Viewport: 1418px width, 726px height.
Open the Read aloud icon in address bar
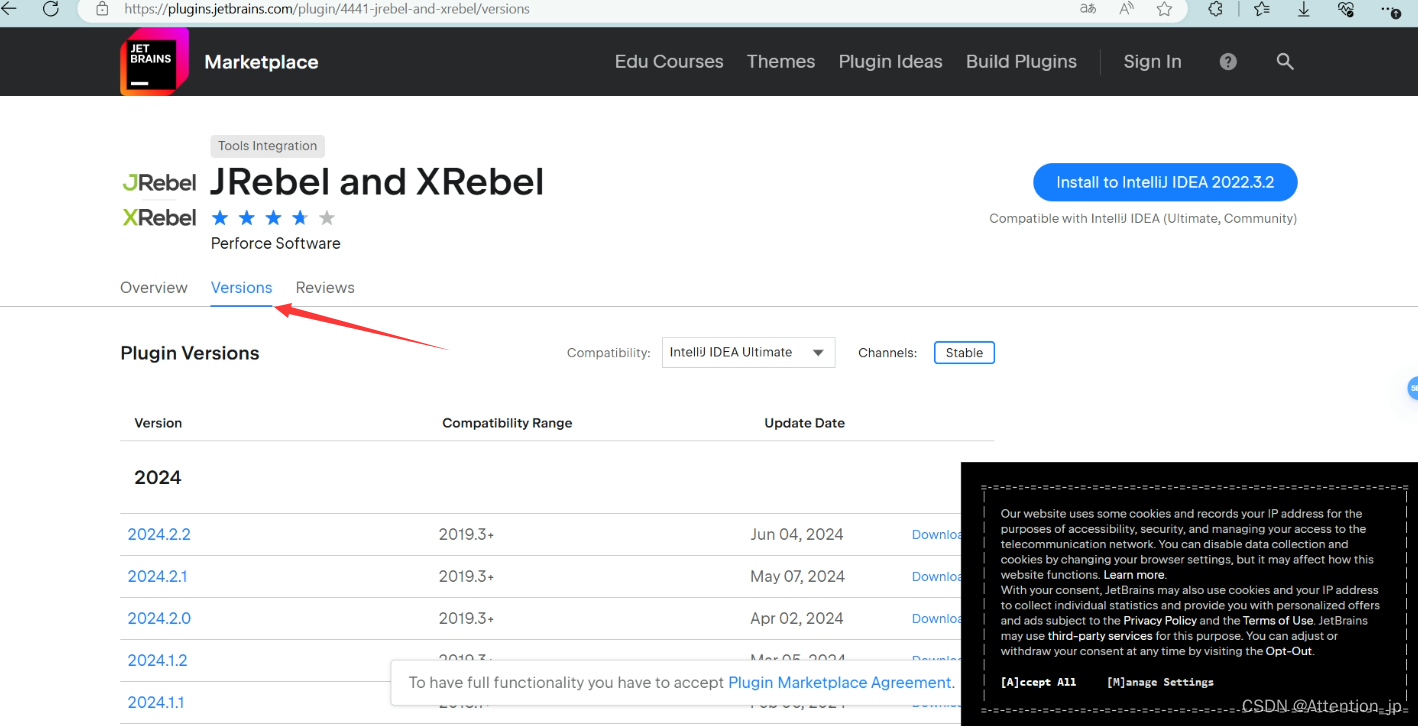(x=1126, y=9)
